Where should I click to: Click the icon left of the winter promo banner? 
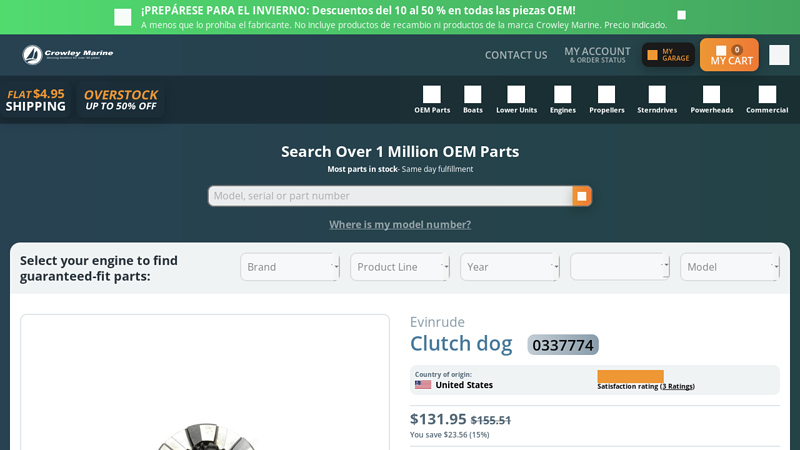122,17
